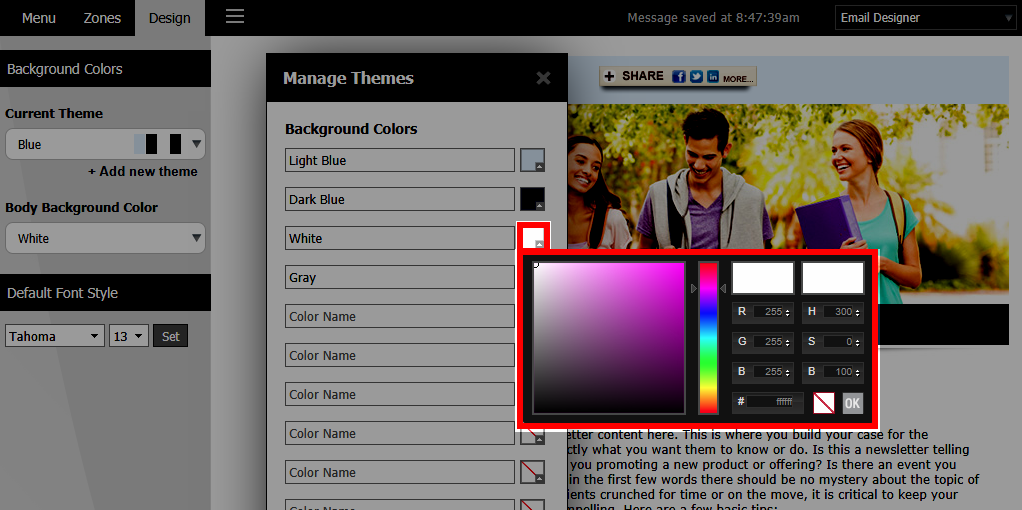Click Add new theme link
The image size is (1022, 510).
143,172
